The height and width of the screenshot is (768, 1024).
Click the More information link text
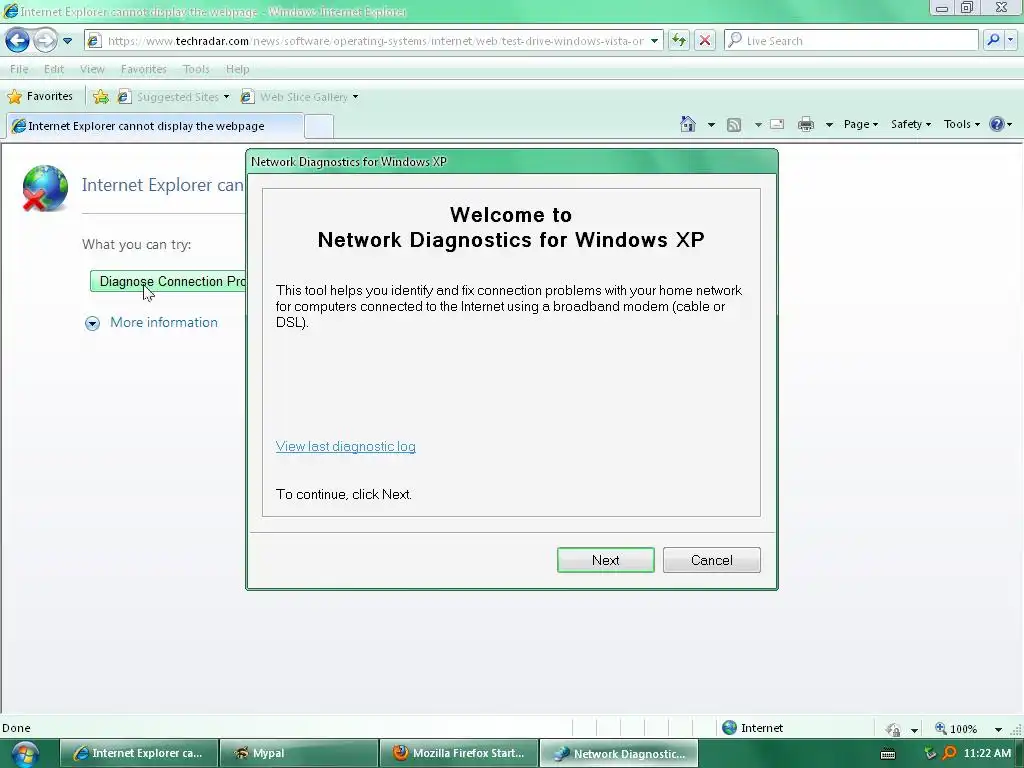[x=163, y=322]
